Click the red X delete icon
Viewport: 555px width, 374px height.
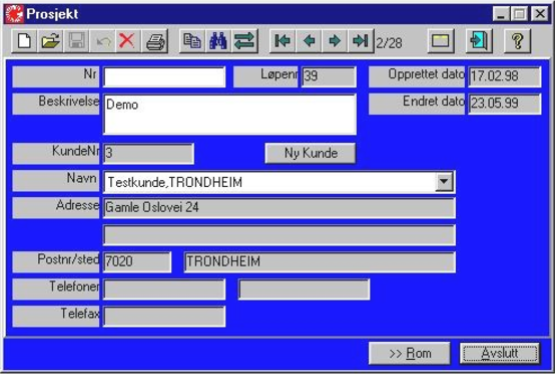[x=127, y=41]
